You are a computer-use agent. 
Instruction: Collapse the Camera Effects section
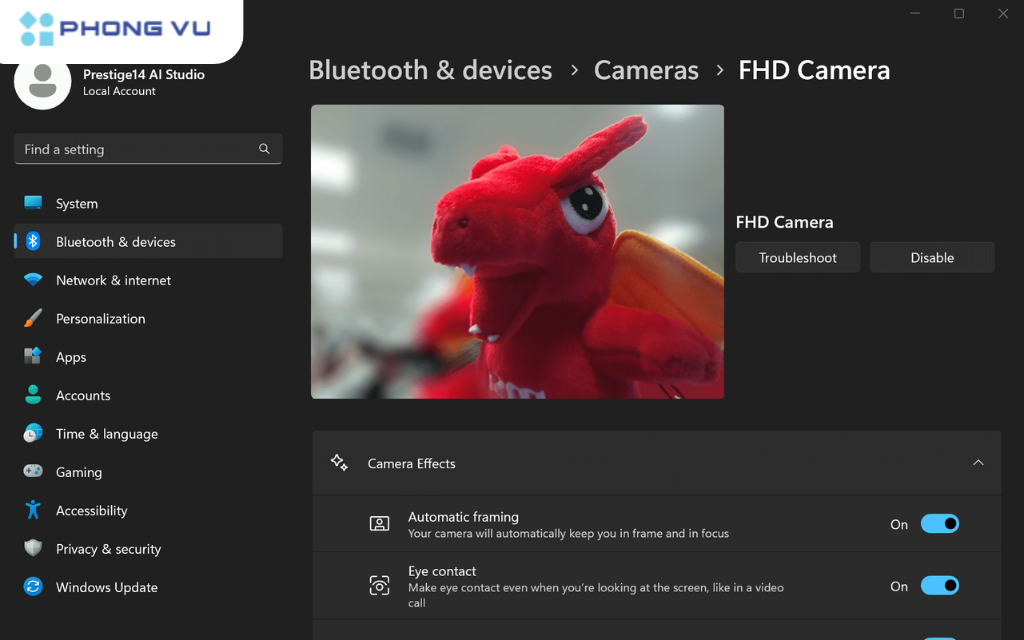pos(978,463)
